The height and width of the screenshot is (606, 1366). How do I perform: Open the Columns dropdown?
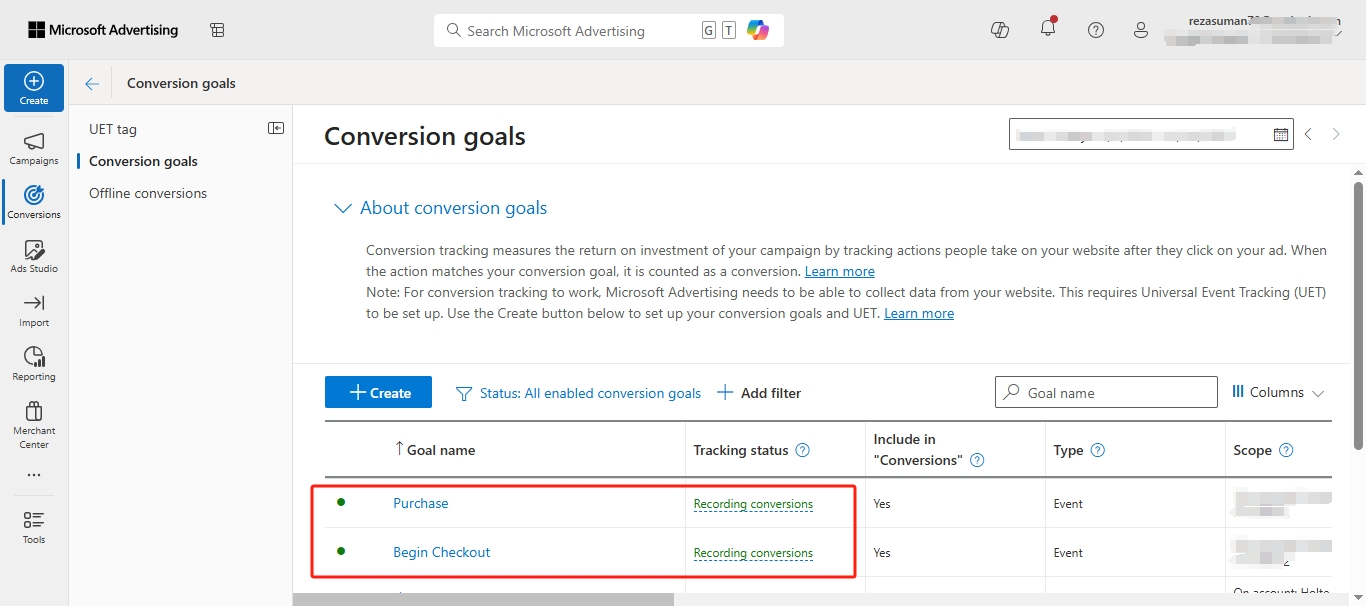[x=1278, y=392]
